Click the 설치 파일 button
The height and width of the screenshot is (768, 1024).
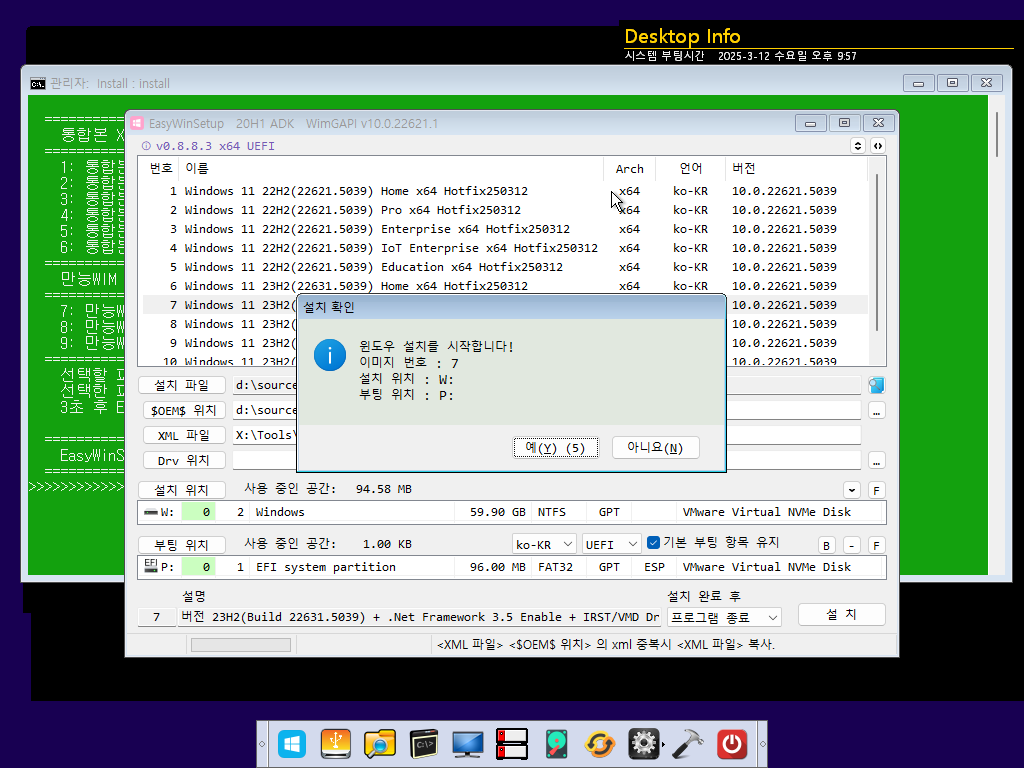tap(182, 385)
